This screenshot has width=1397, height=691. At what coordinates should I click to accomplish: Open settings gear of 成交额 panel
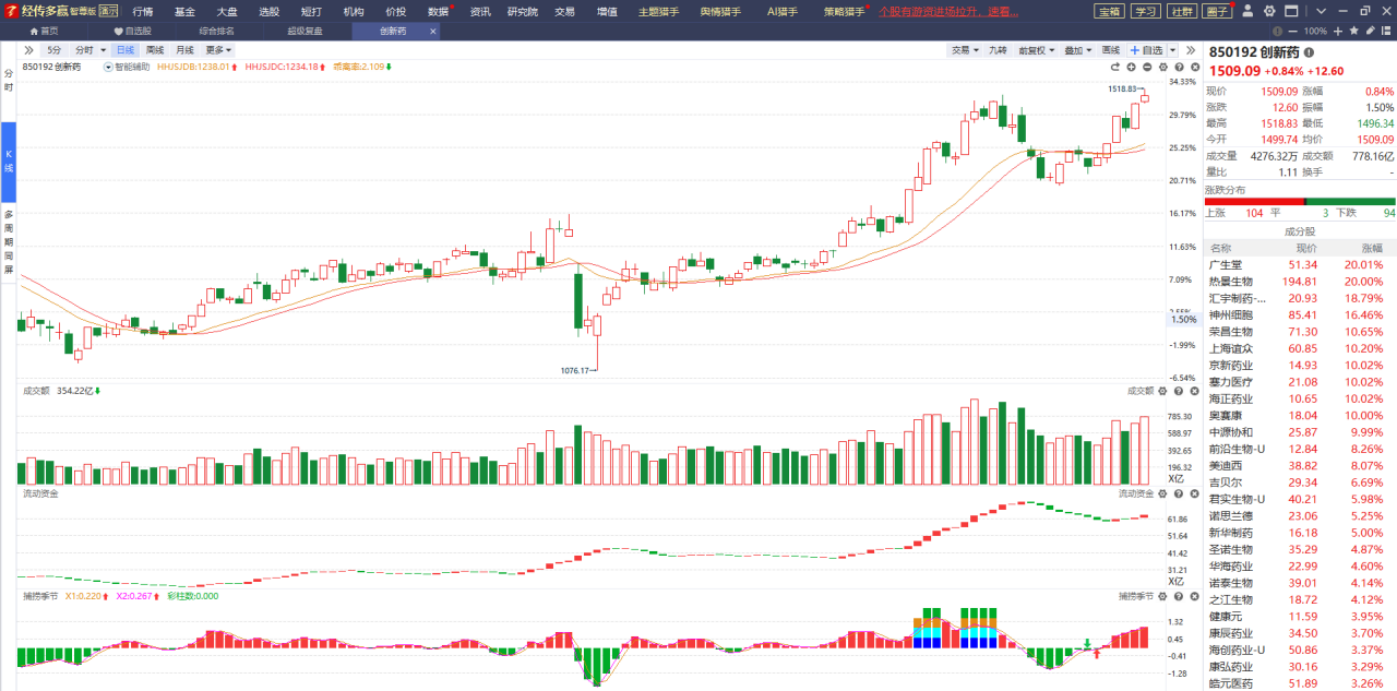pyautogui.click(x=1163, y=391)
